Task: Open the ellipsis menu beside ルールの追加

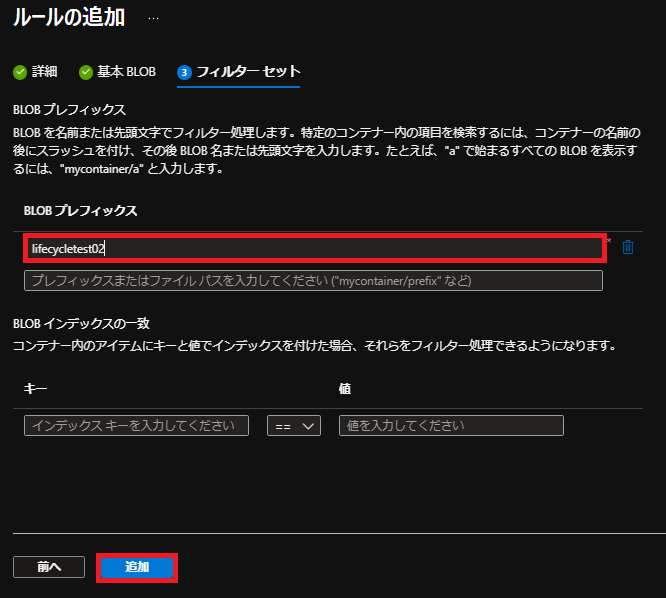Action: coord(153,18)
